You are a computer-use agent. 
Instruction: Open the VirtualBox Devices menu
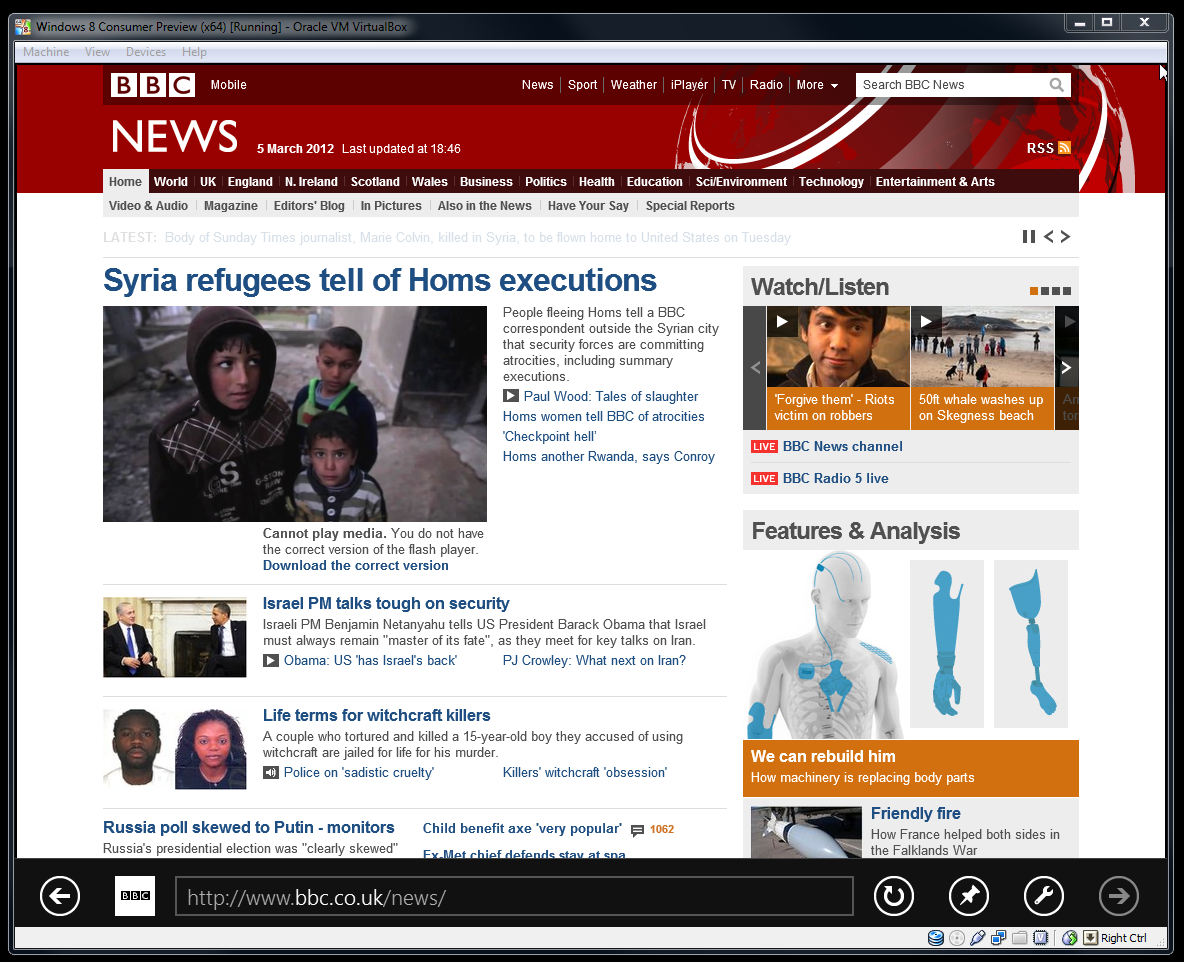point(146,51)
